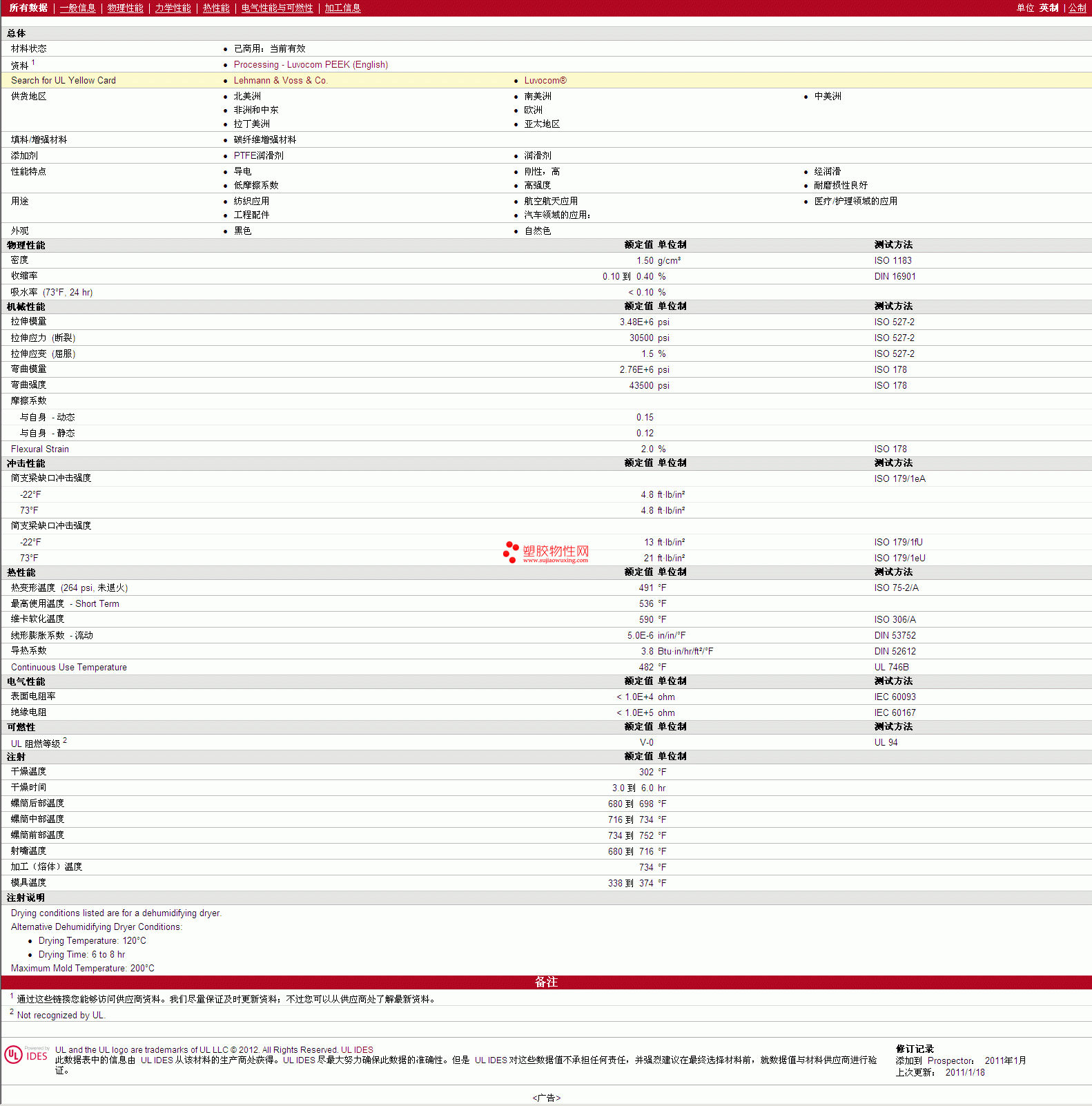Go to the 加工信息 tab
Image resolution: width=1092 pixels, height=1106 pixels.
click(x=342, y=8)
